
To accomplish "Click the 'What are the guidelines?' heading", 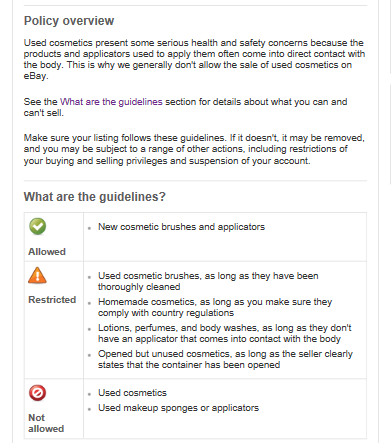I will point(95,197).
